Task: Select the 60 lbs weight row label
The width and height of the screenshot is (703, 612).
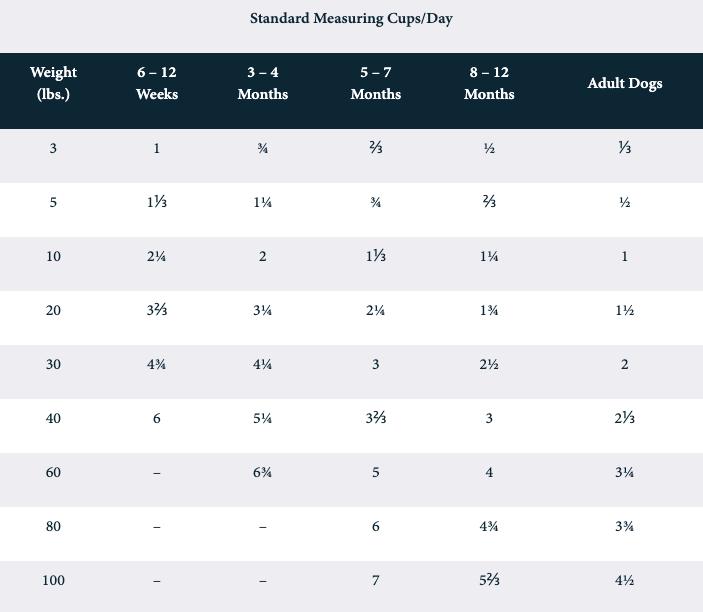Action: pos(53,472)
